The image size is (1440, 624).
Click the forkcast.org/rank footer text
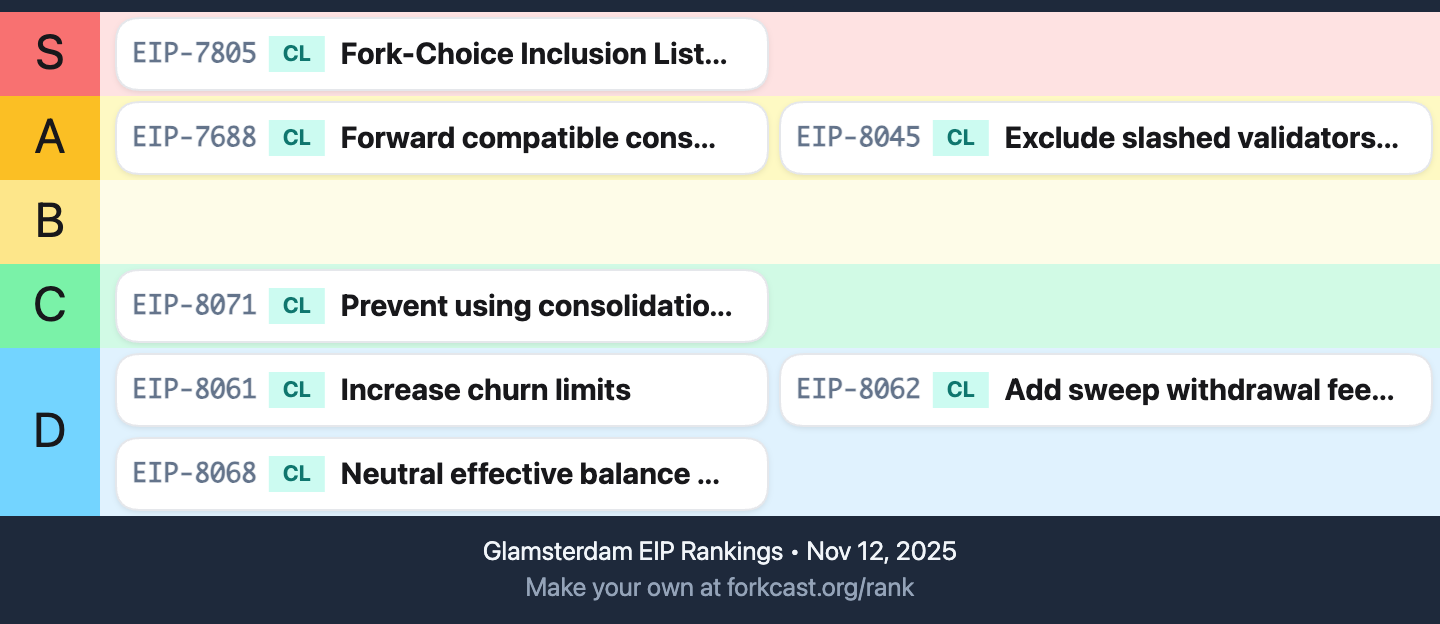(x=720, y=587)
